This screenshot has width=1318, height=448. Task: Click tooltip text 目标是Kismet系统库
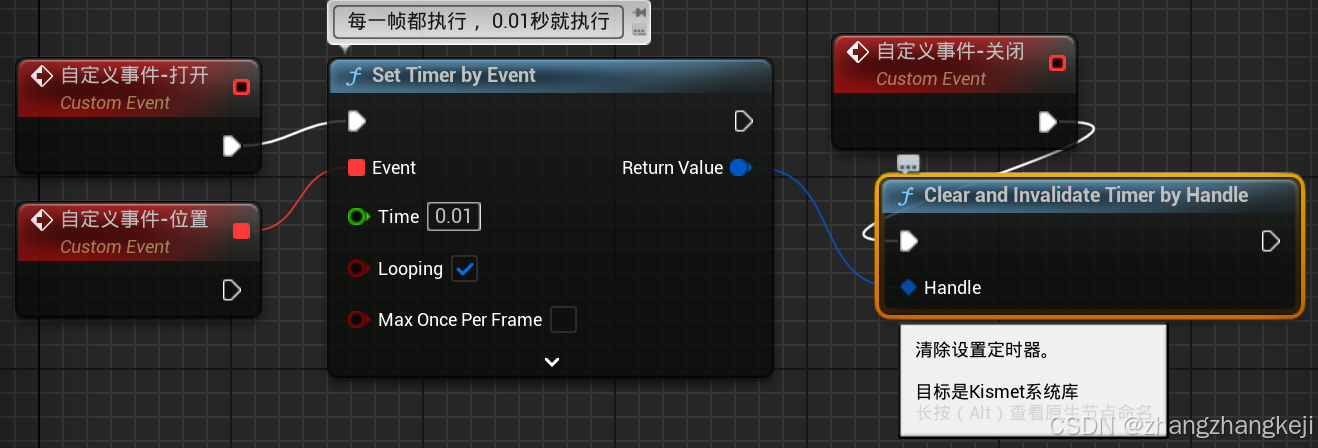pyautogui.click(x=997, y=391)
